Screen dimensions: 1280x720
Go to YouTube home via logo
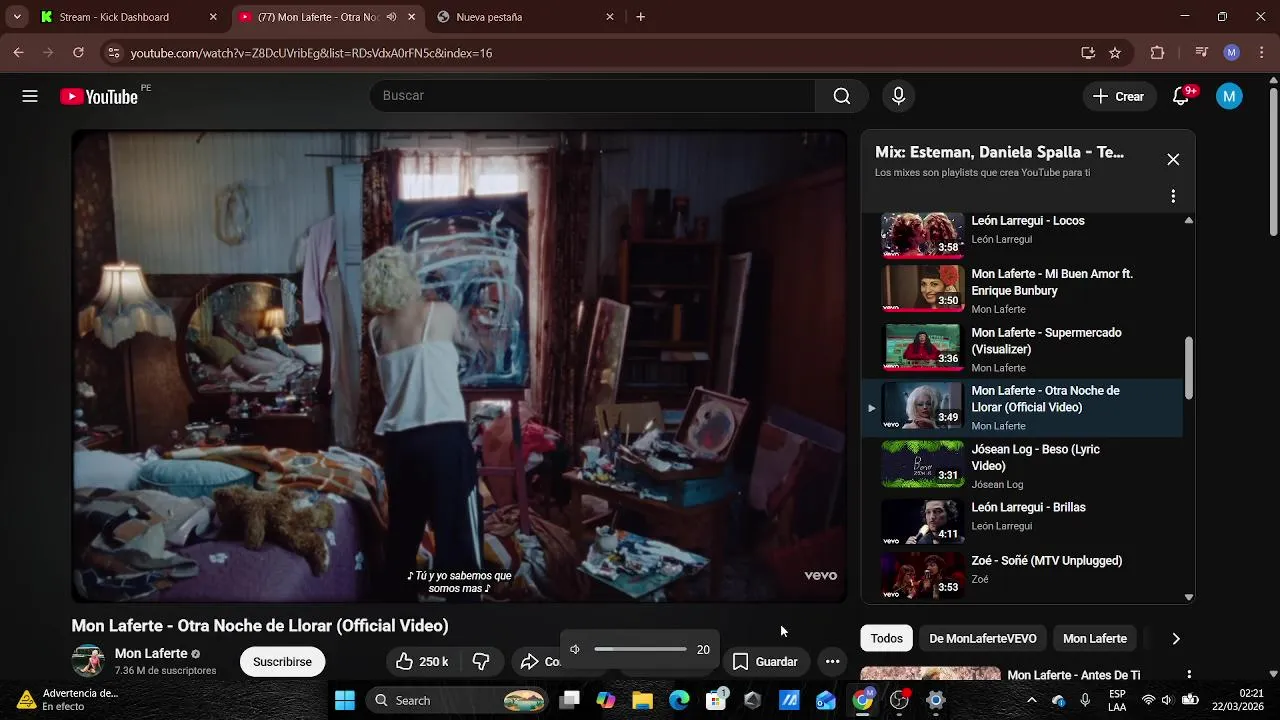(99, 96)
